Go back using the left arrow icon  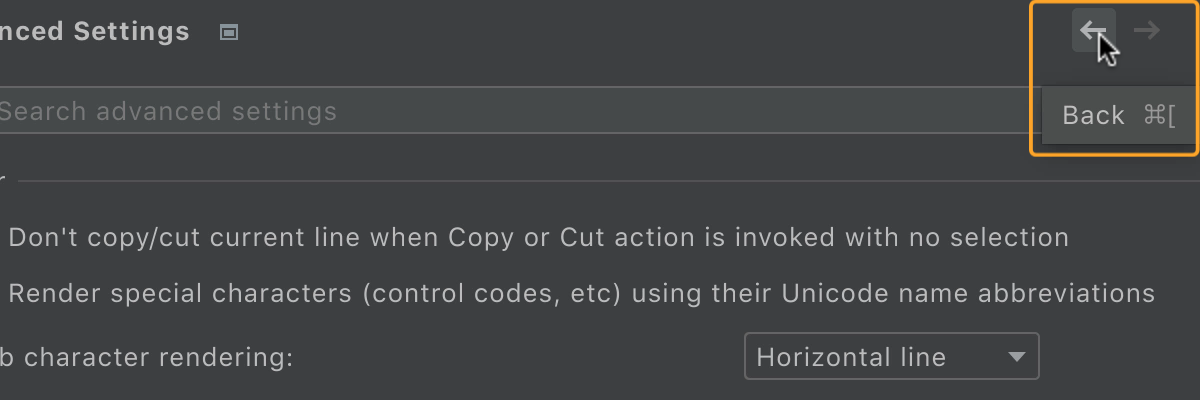click(x=1094, y=30)
